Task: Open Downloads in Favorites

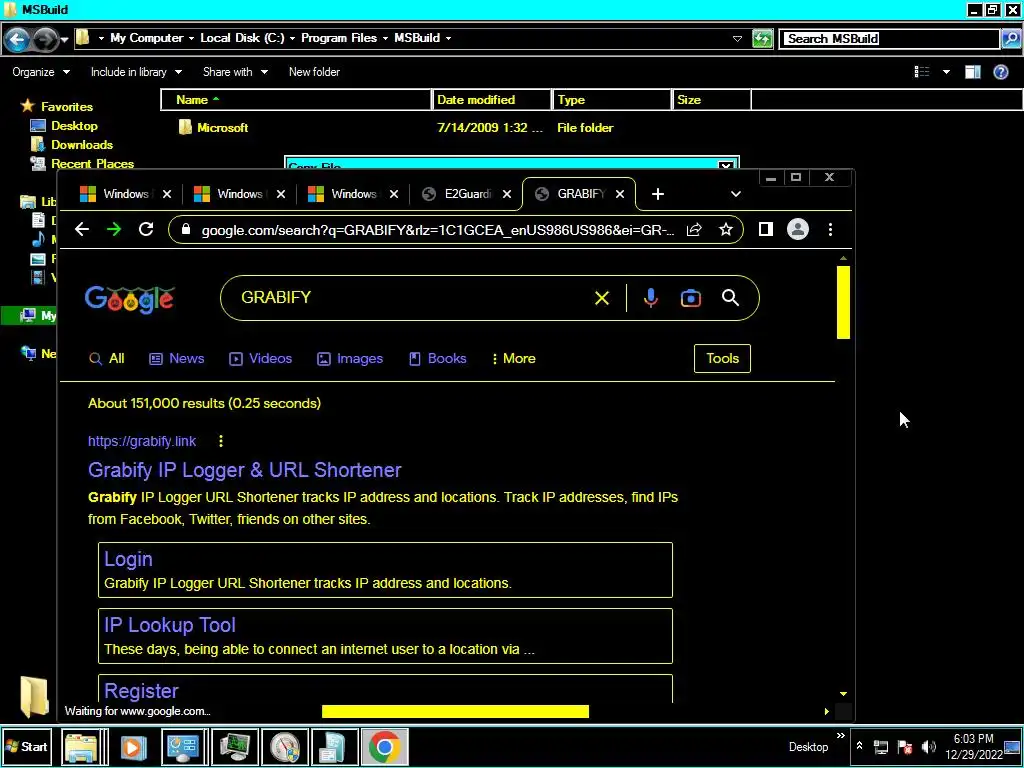Action: [82, 145]
